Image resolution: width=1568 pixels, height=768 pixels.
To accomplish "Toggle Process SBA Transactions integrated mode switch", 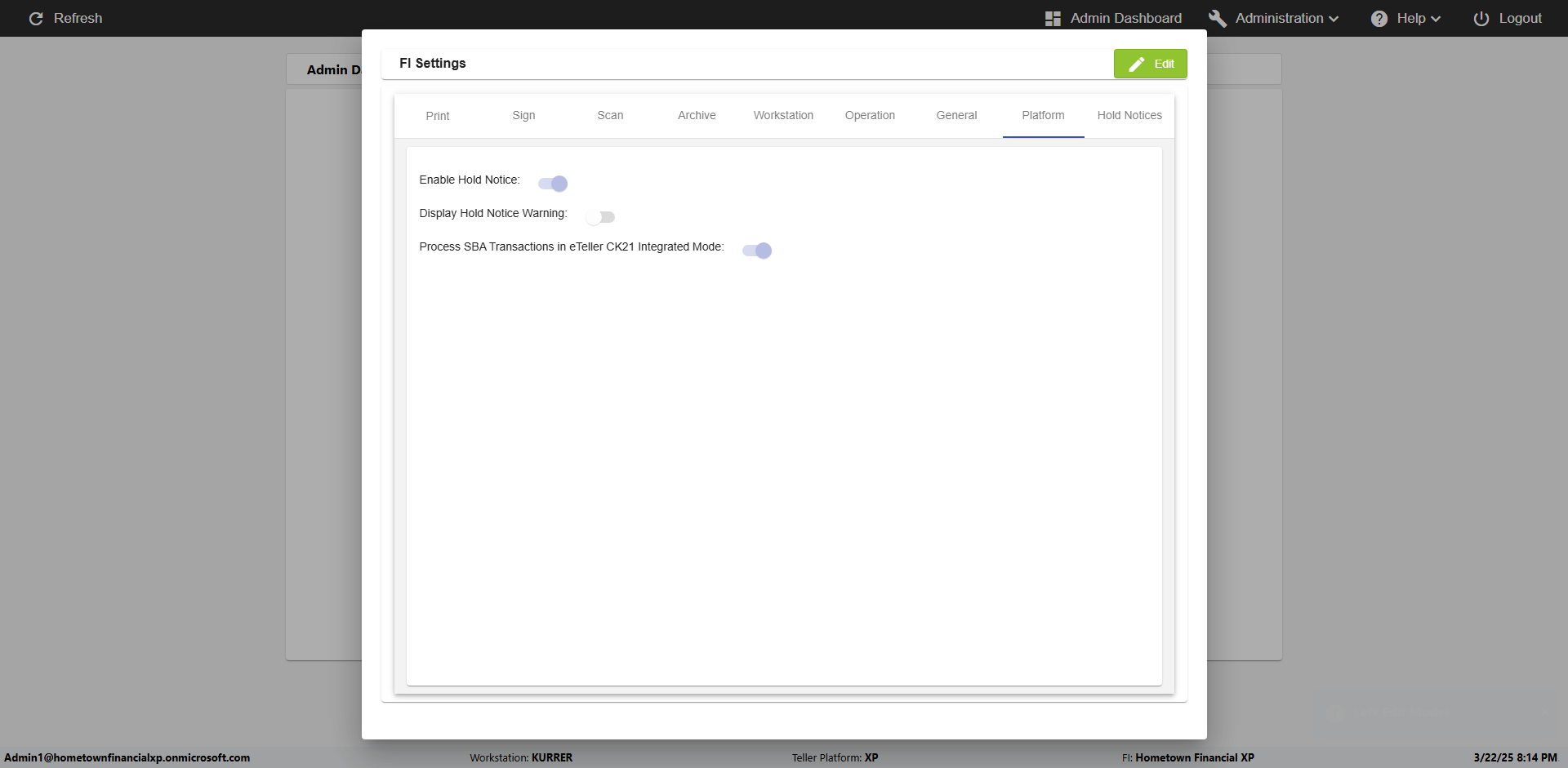I will (x=757, y=251).
